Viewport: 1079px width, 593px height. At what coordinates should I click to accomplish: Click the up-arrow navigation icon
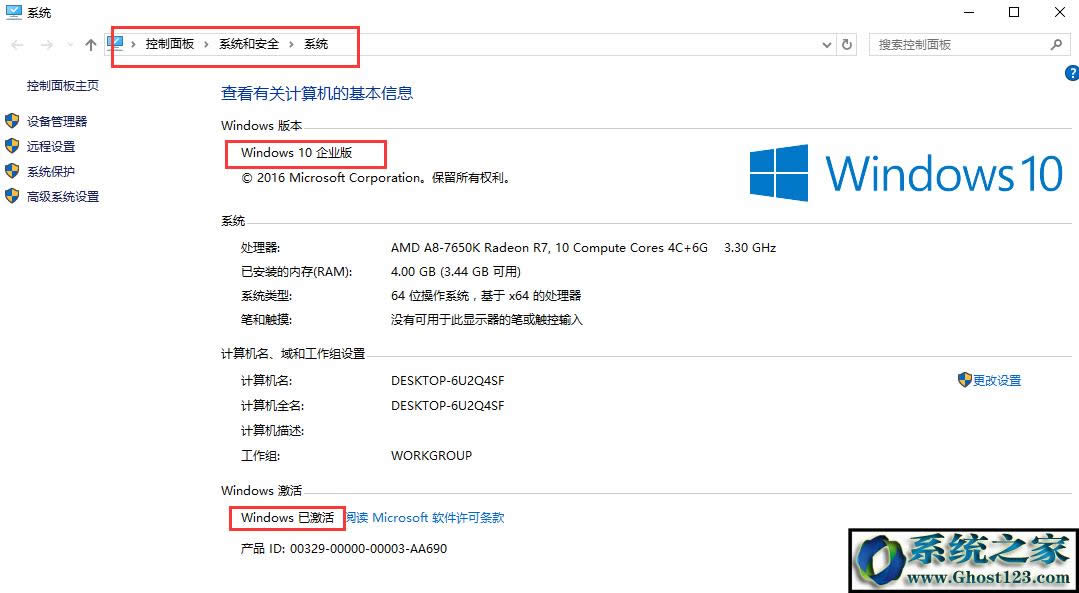coord(89,44)
